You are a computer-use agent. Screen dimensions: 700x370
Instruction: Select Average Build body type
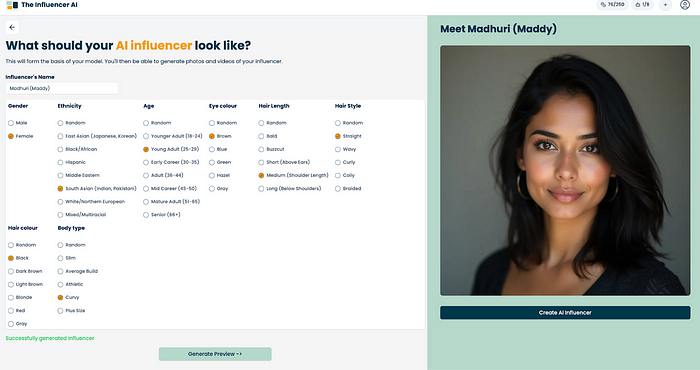pos(78,271)
